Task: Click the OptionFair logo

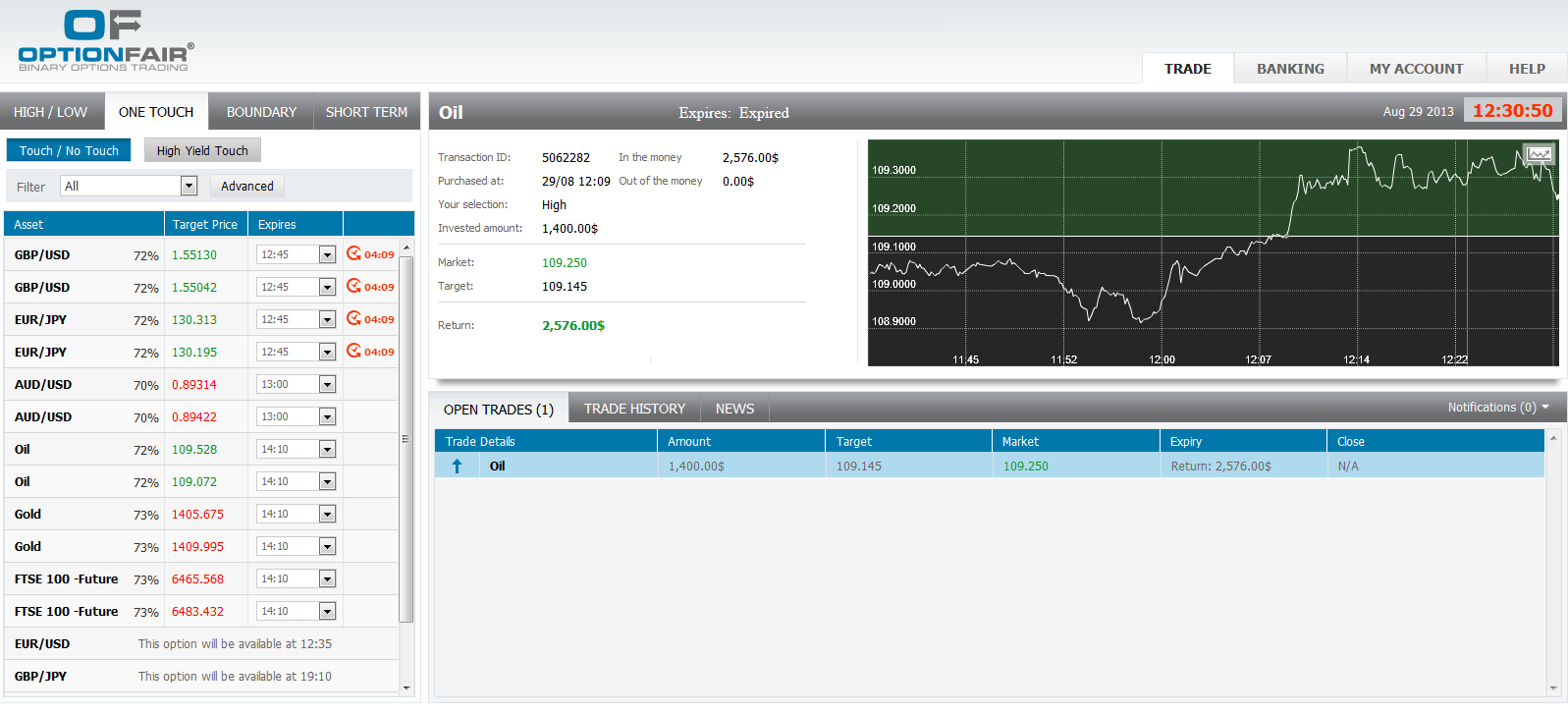Action: [105, 40]
